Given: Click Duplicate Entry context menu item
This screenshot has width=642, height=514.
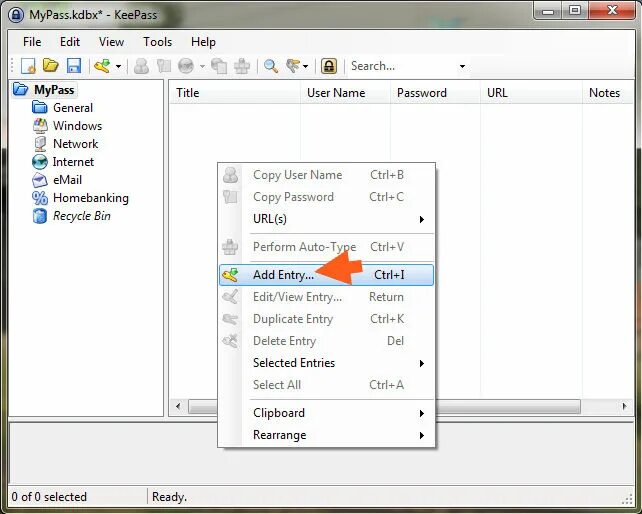Looking at the screenshot, I should (326, 319).
